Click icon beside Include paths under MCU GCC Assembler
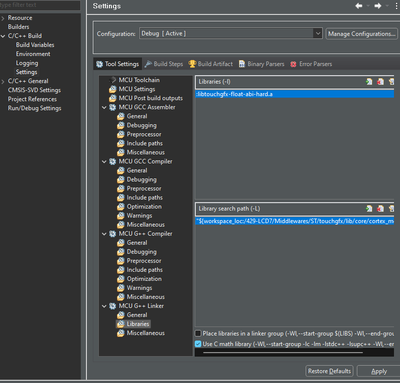 (x=121, y=143)
